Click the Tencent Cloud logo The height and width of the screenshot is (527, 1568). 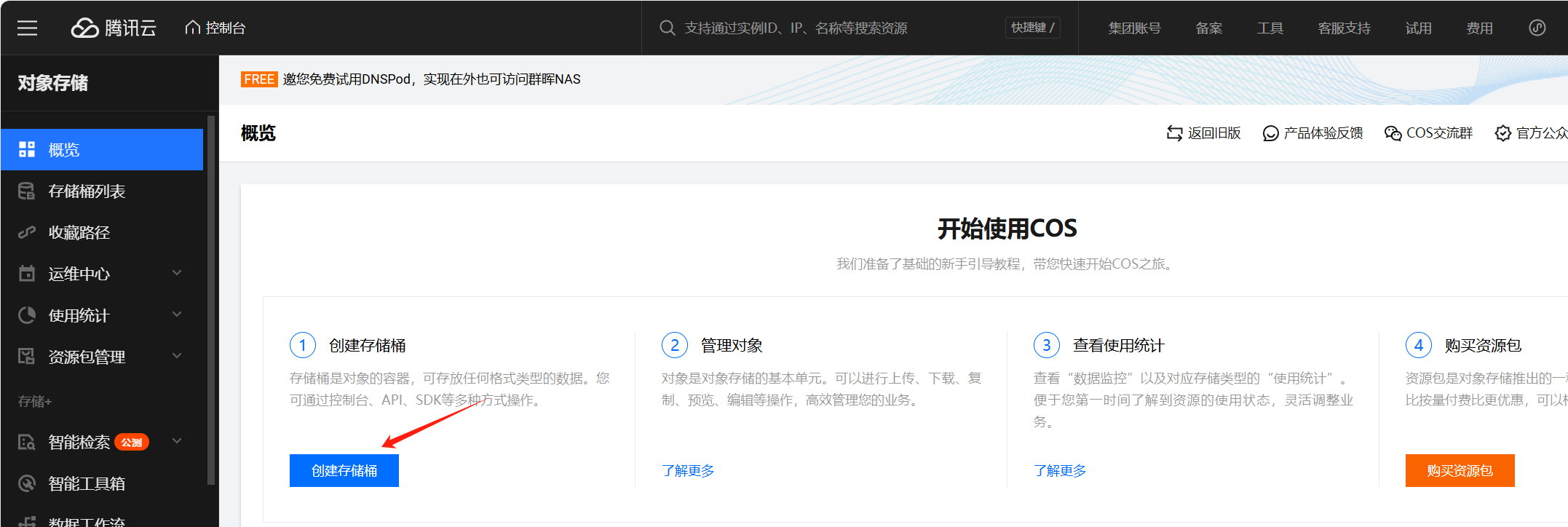tap(114, 28)
